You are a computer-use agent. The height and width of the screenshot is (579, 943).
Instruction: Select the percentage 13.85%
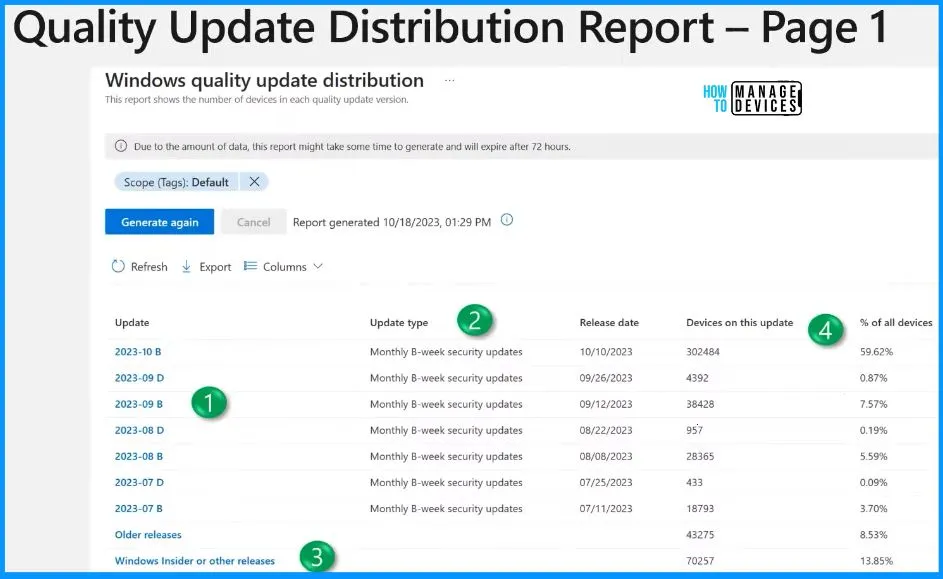(x=876, y=560)
